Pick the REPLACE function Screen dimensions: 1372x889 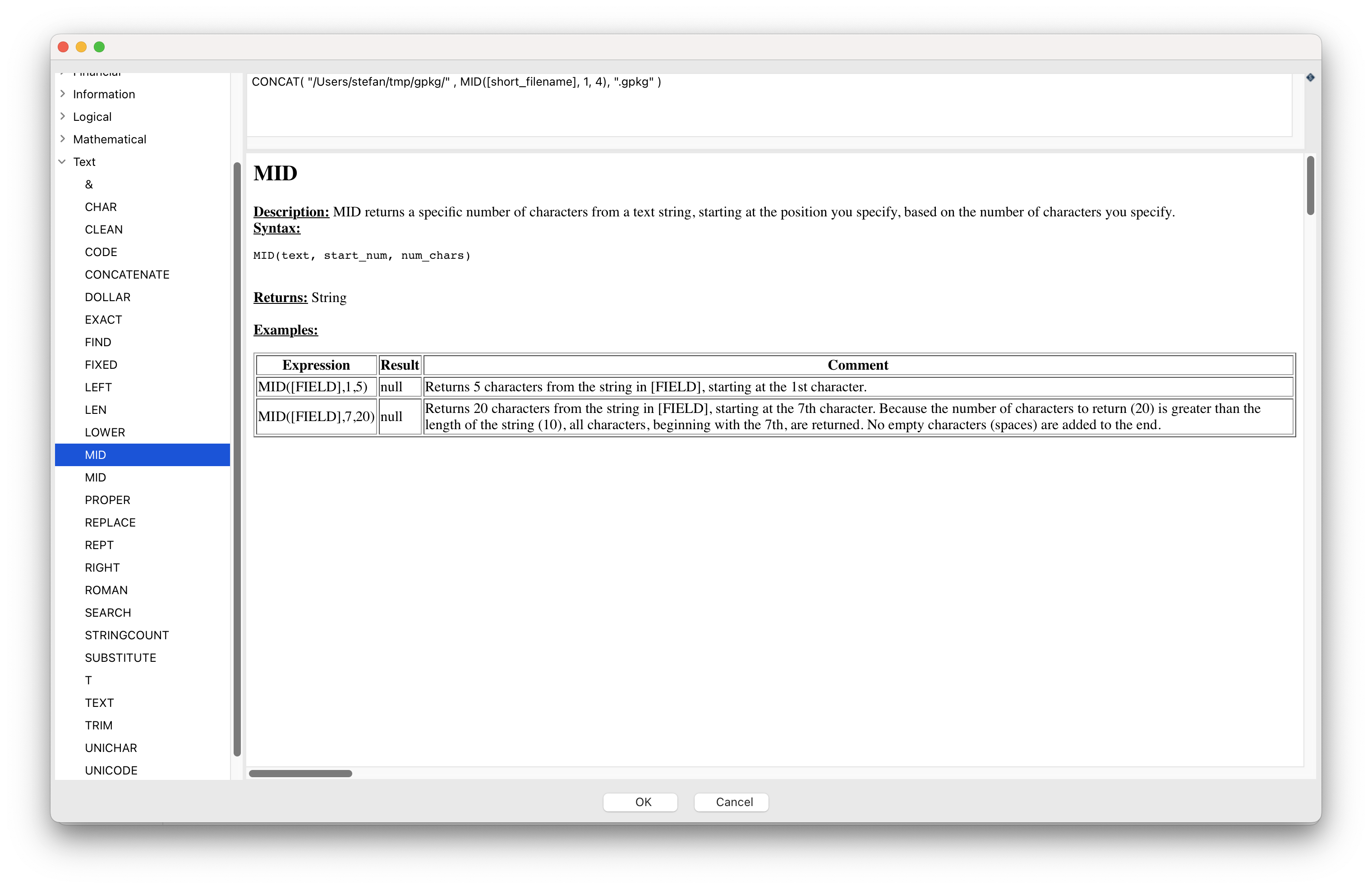[x=110, y=522]
